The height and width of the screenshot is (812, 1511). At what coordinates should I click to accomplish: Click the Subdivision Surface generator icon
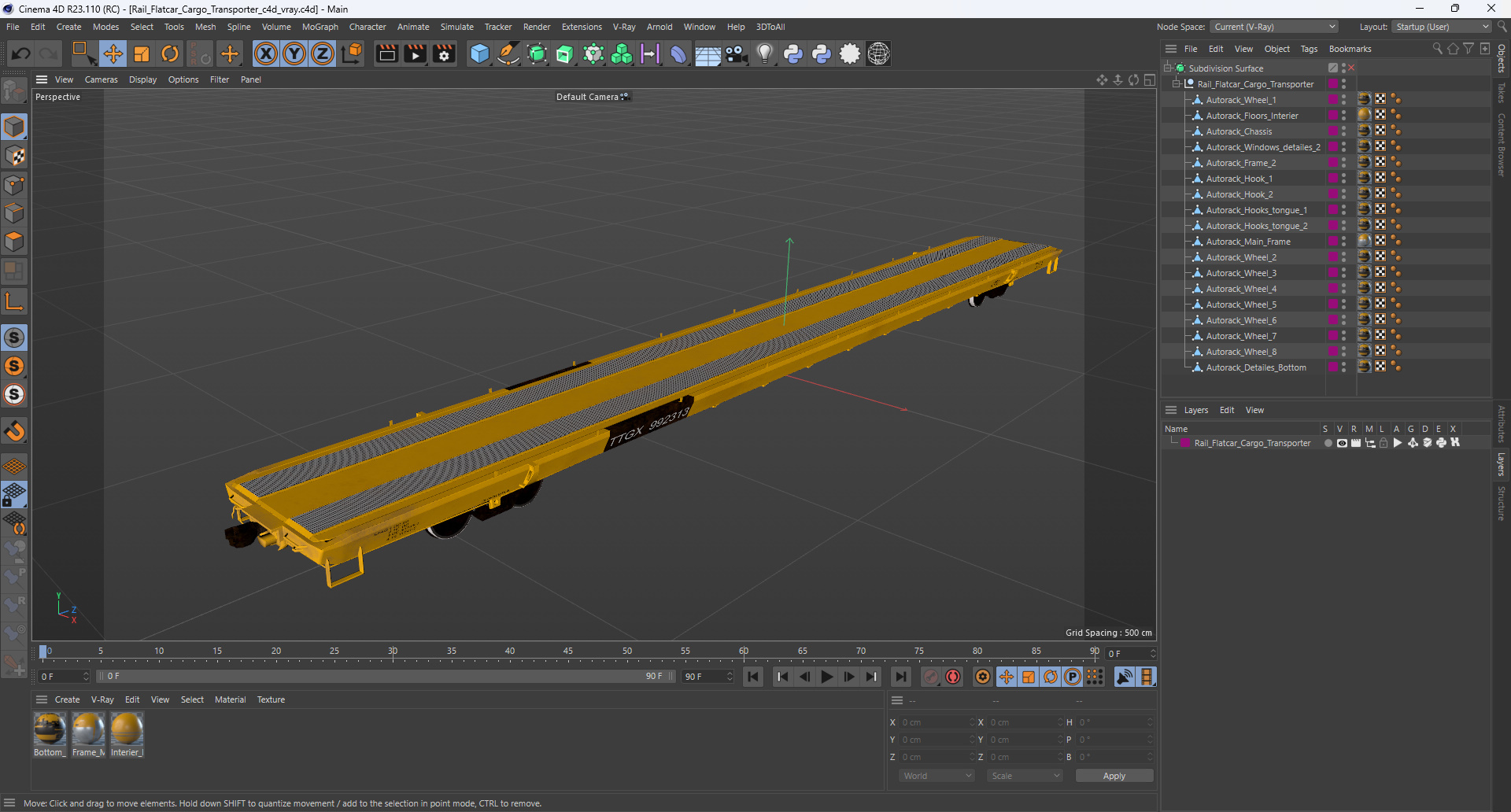click(x=537, y=54)
